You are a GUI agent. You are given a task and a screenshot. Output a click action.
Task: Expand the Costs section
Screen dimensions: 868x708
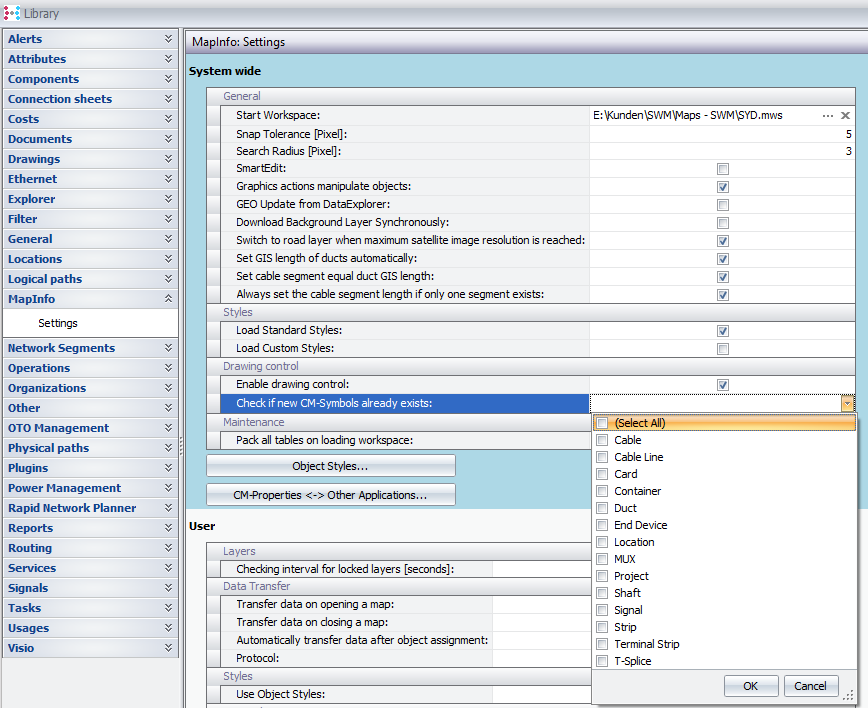click(168, 118)
